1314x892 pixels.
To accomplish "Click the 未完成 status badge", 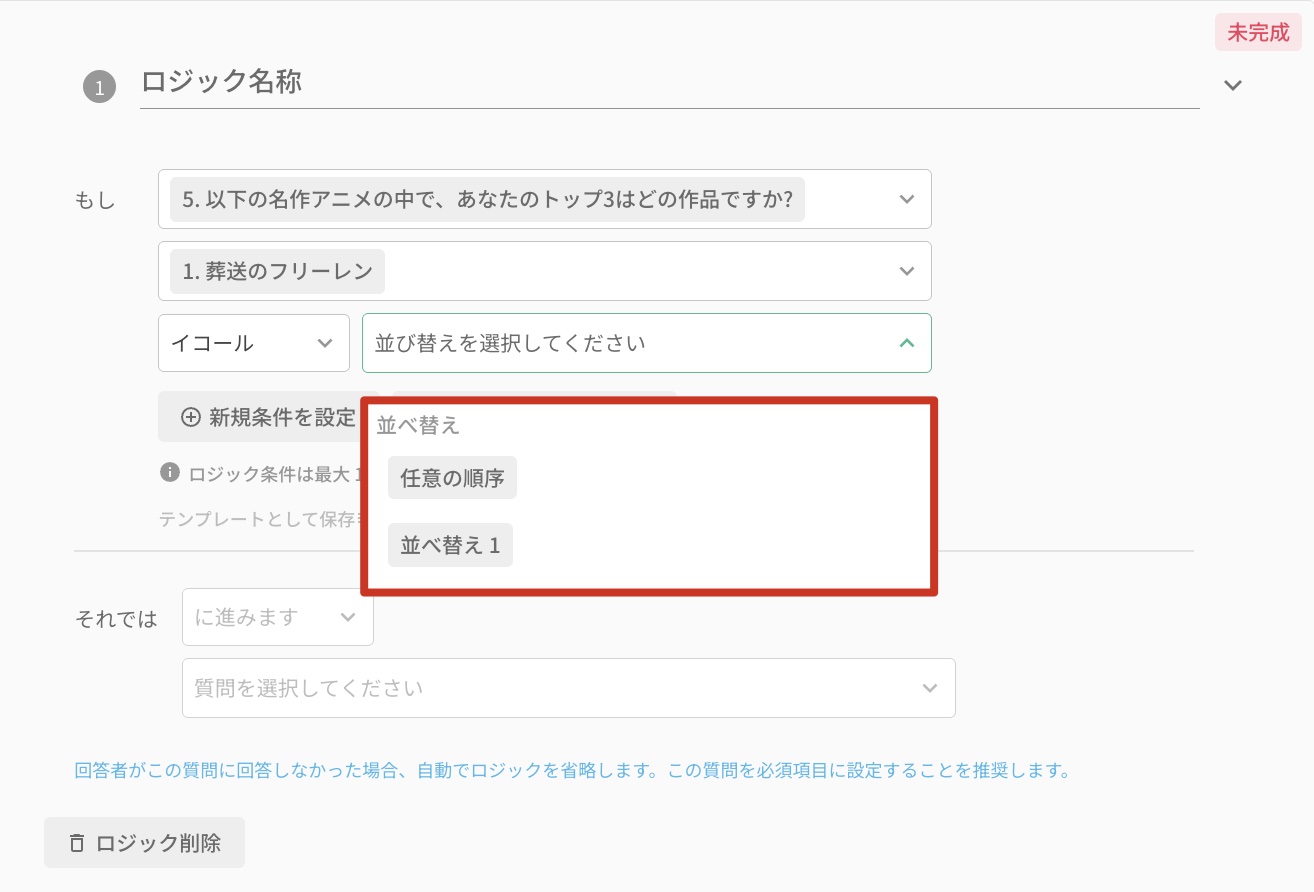I will click(x=1259, y=32).
